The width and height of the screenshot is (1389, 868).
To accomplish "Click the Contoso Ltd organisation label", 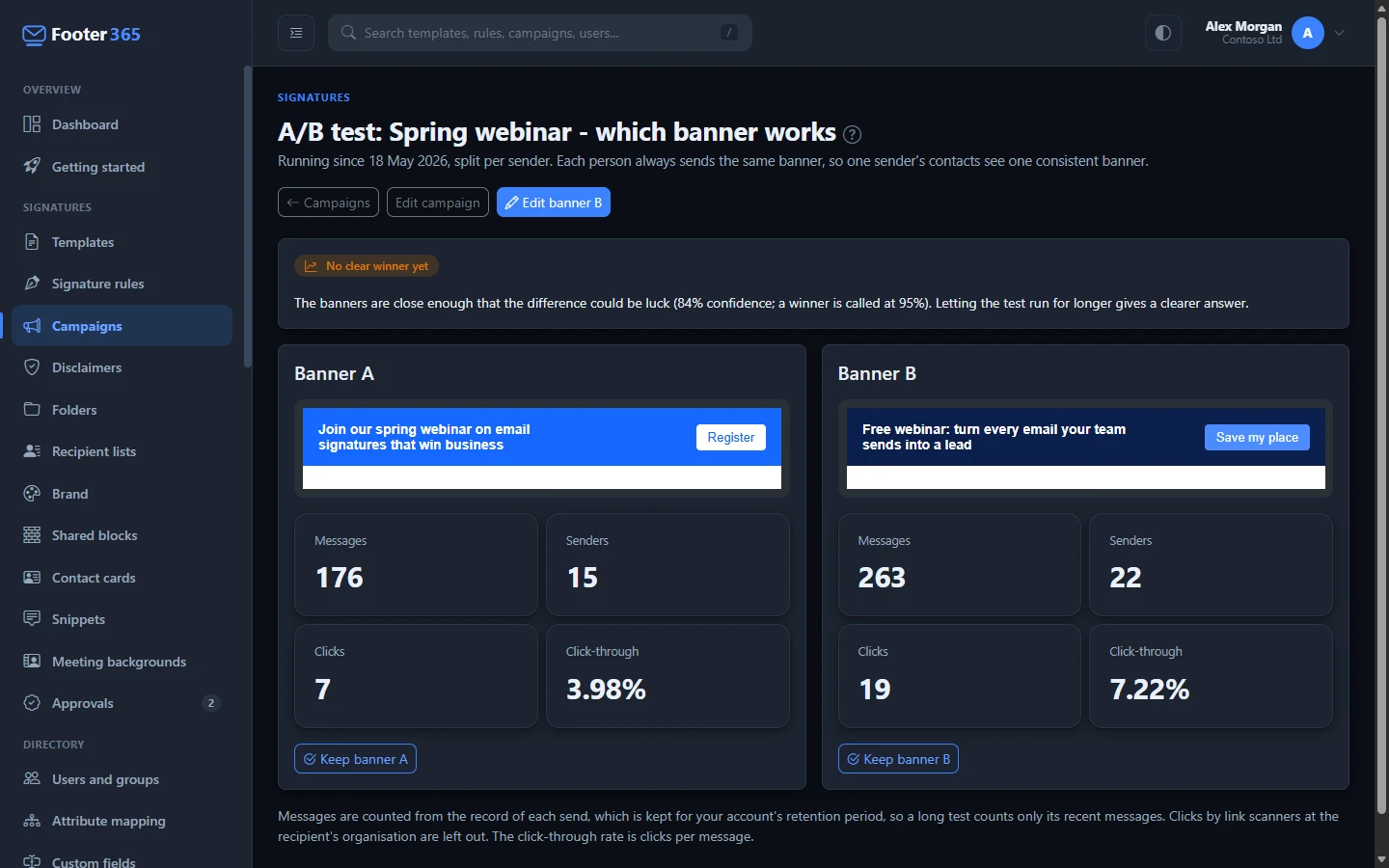I will coord(1252,40).
